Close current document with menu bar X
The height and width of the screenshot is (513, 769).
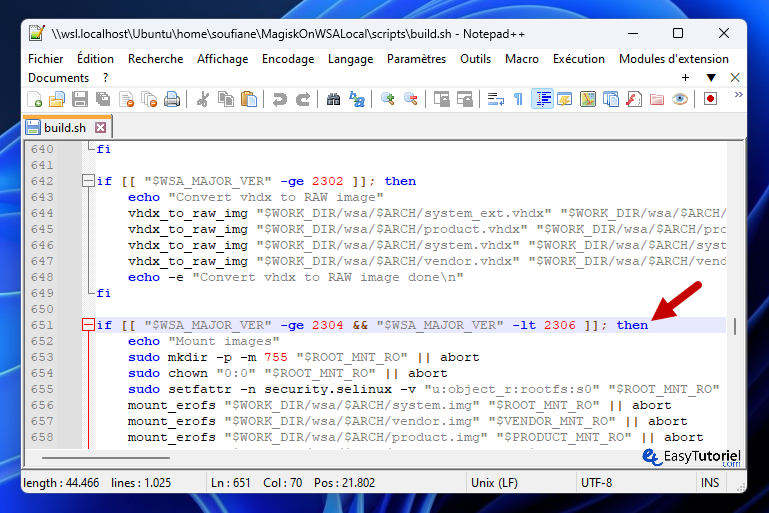point(735,78)
